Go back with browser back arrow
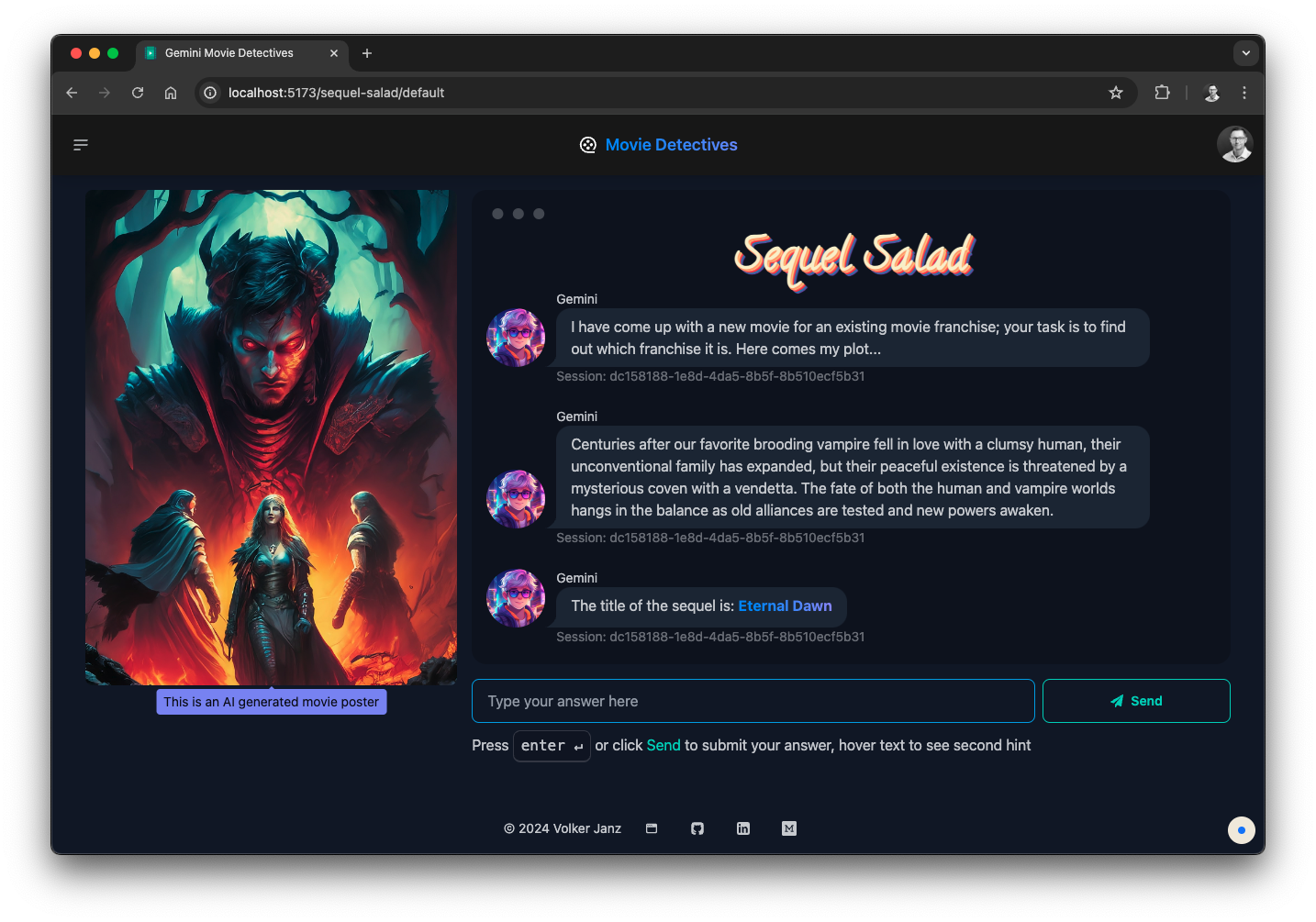This screenshot has width=1316, height=922. (72, 93)
